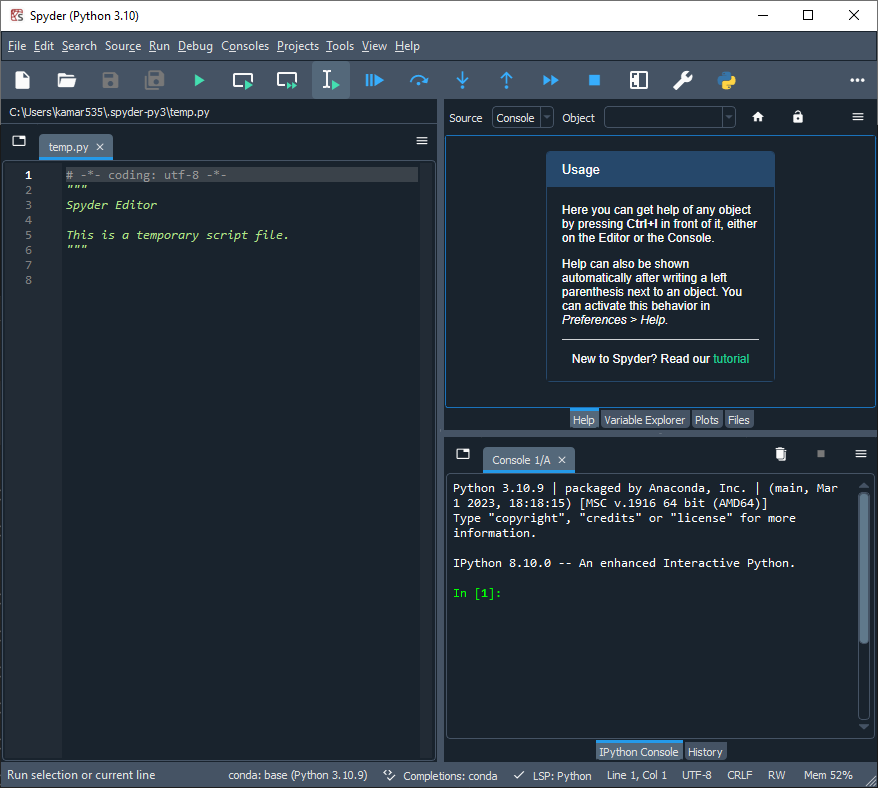Open the Projects menu
878x788 pixels.
[x=298, y=46]
